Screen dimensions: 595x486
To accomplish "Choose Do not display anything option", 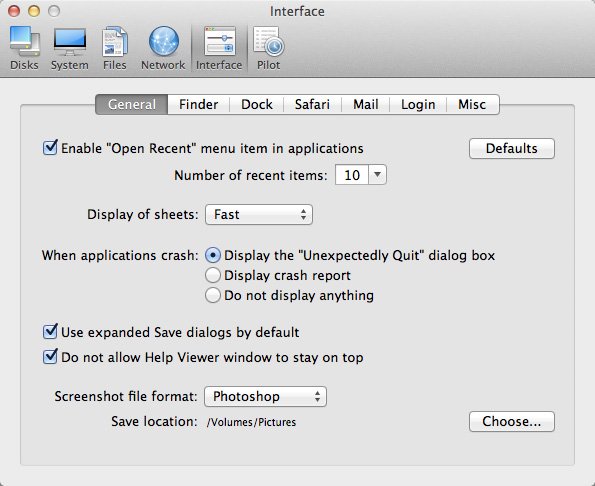I will pyautogui.click(x=212, y=295).
